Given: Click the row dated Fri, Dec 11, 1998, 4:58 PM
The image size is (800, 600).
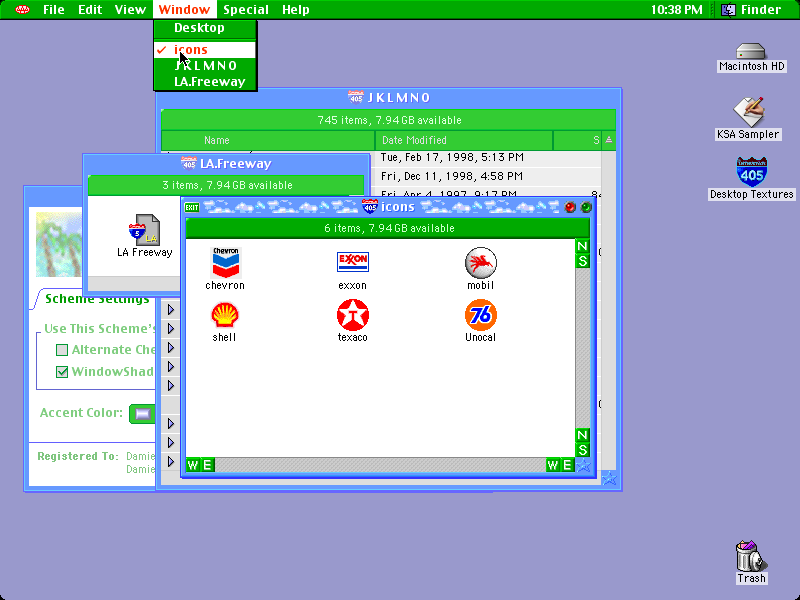Looking at the screenshot, I should 452,176.
